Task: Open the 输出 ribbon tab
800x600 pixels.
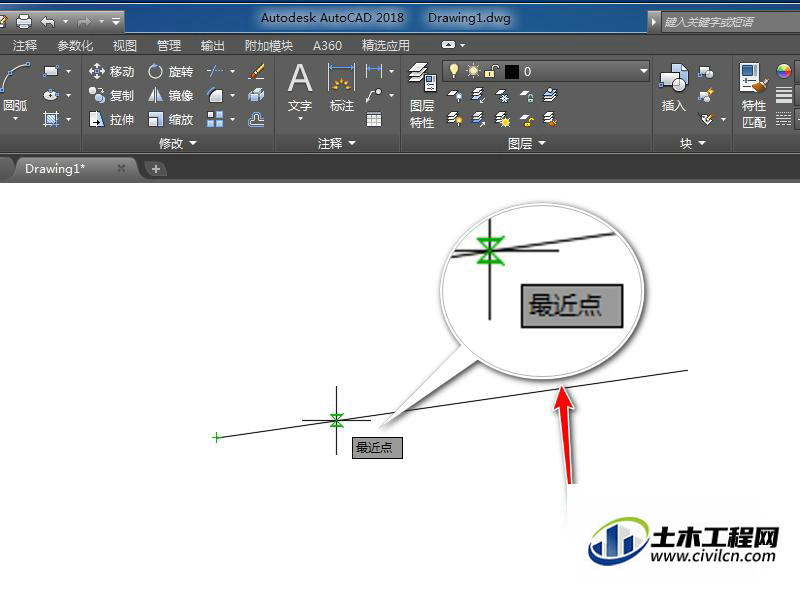Action: point(213,45)
